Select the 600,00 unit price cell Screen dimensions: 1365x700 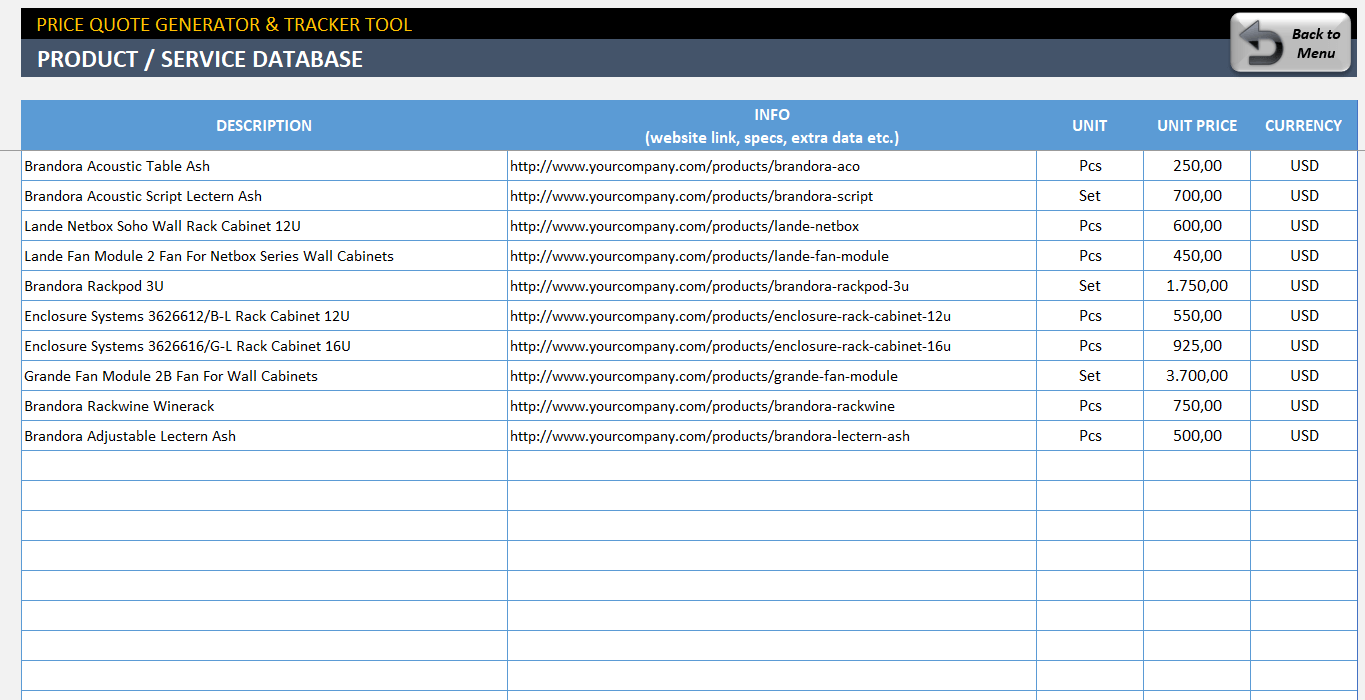coord(1197,226)
